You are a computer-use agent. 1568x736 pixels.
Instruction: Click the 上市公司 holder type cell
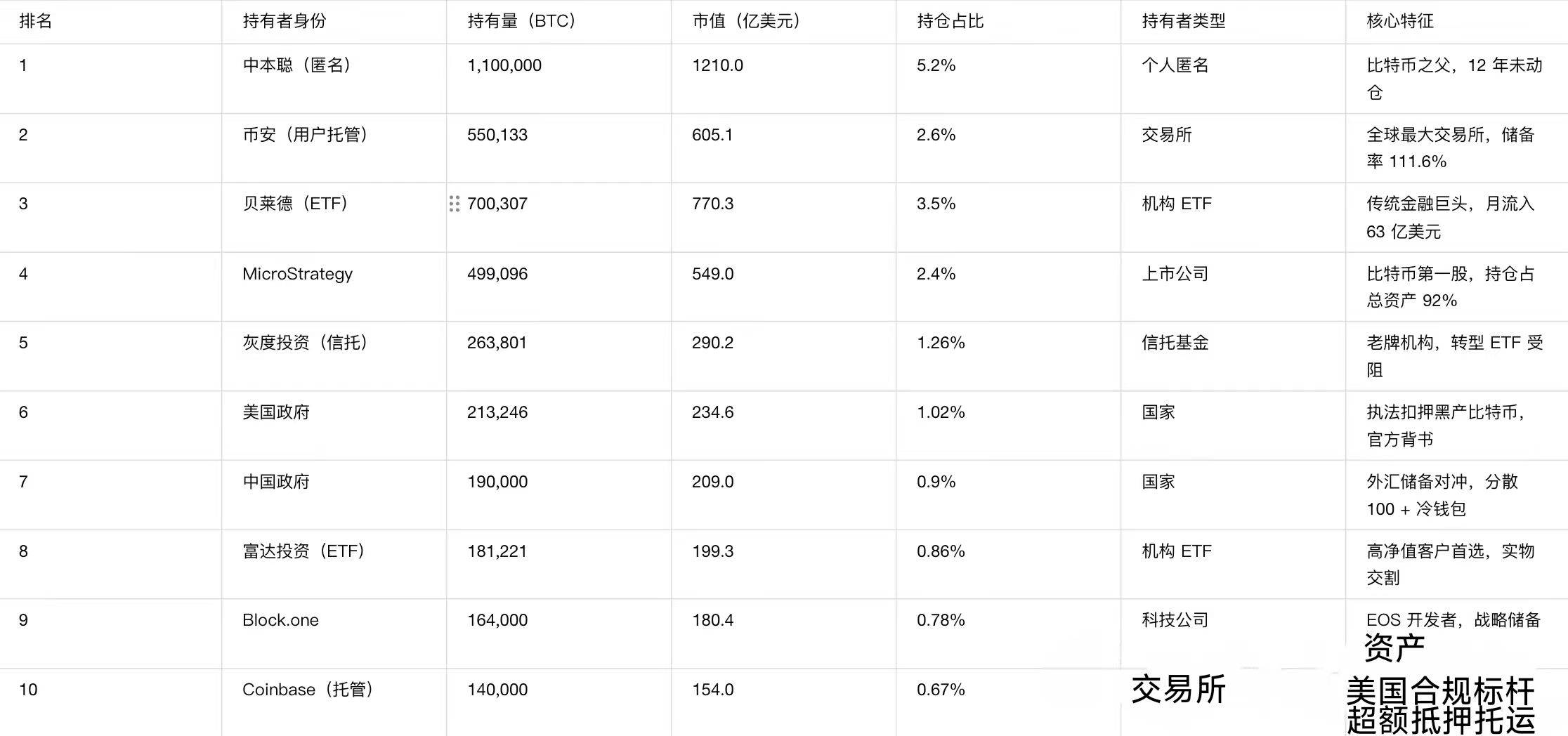pos(1175,274)
